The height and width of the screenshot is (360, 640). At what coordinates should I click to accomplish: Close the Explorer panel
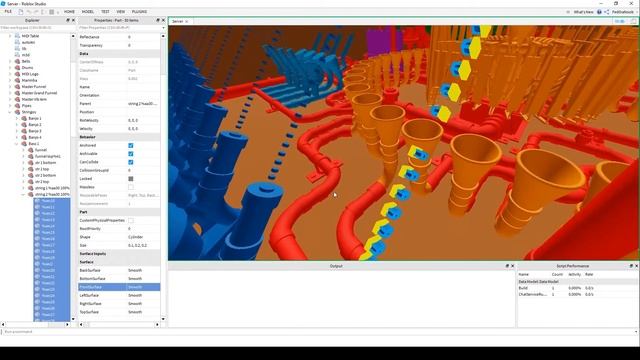tap(73, 20)
